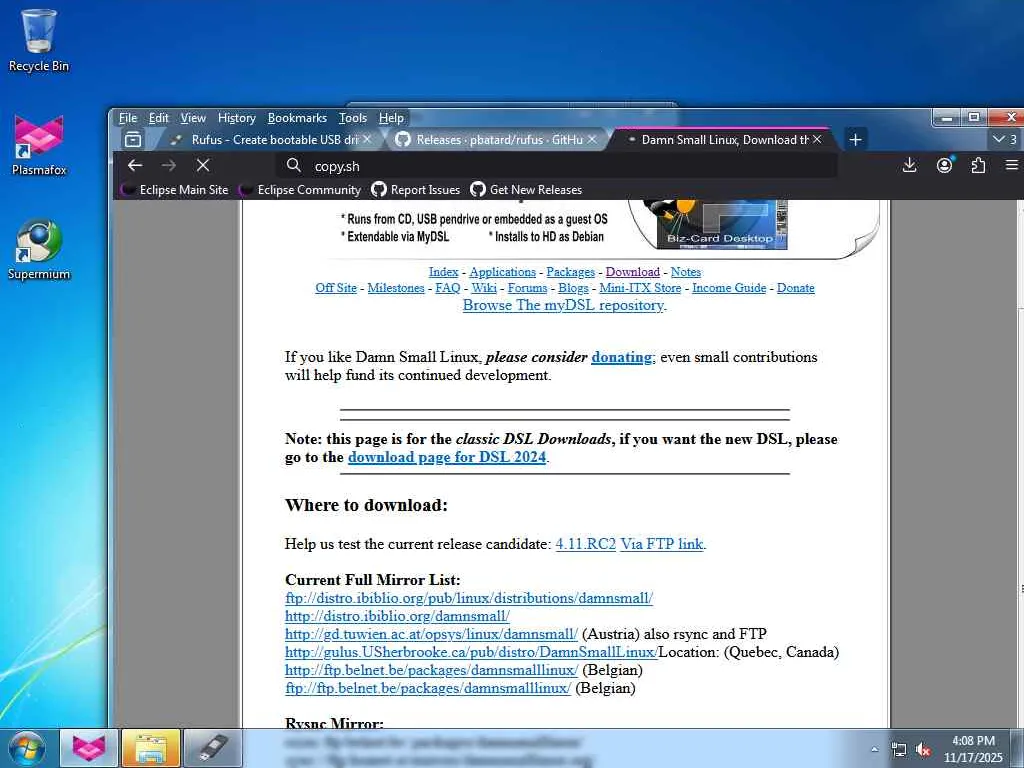This screenshot has width=1024, height=768.
Task: Close the Rufus tab
Action: coord(367,140)
